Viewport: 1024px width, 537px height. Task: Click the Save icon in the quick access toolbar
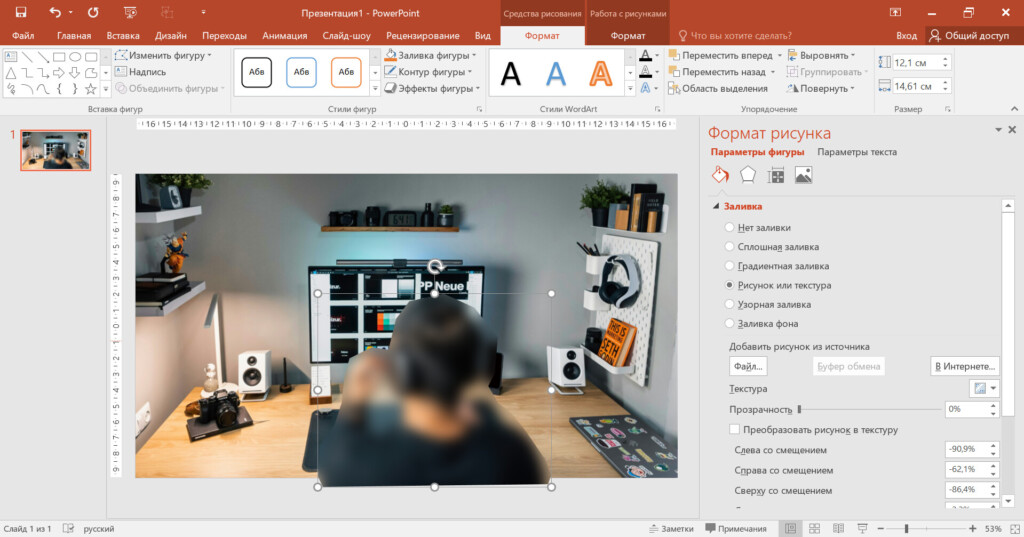20,12
